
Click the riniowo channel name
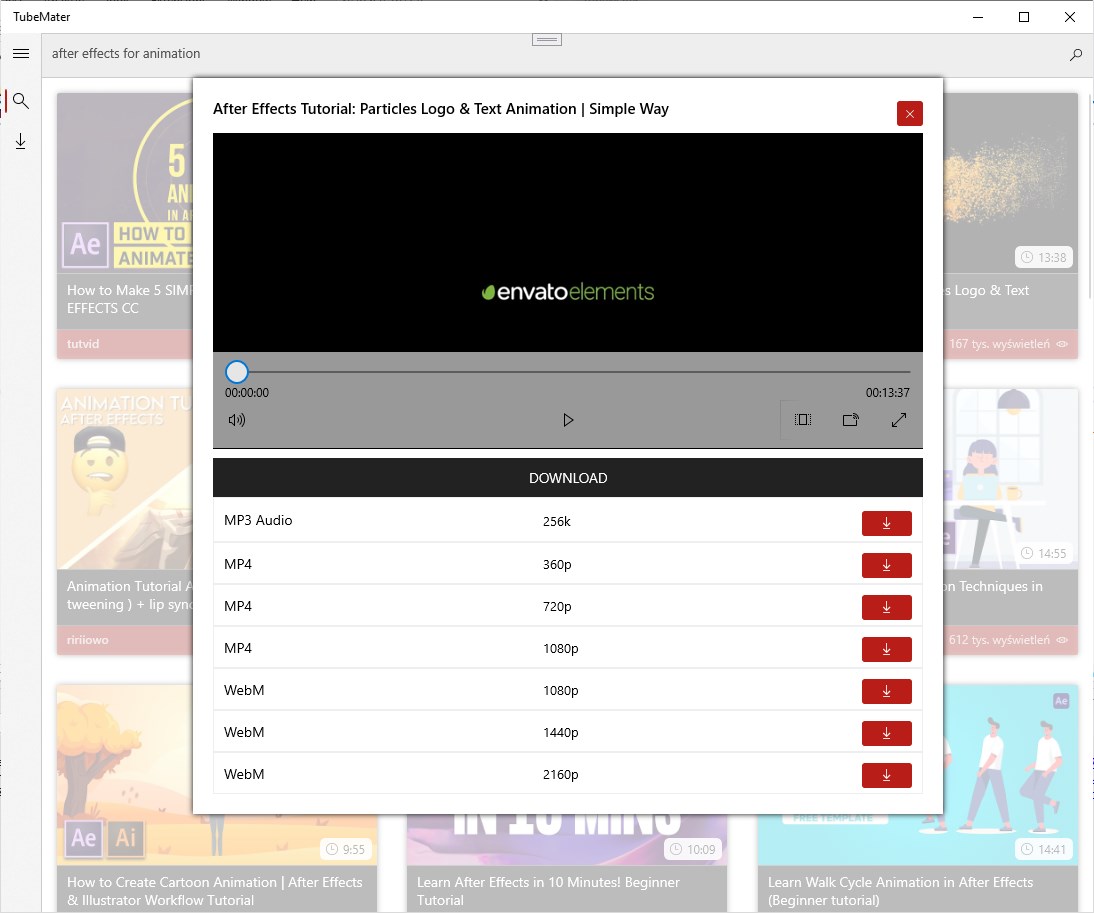pyautogui.click(x=88, y=640)
